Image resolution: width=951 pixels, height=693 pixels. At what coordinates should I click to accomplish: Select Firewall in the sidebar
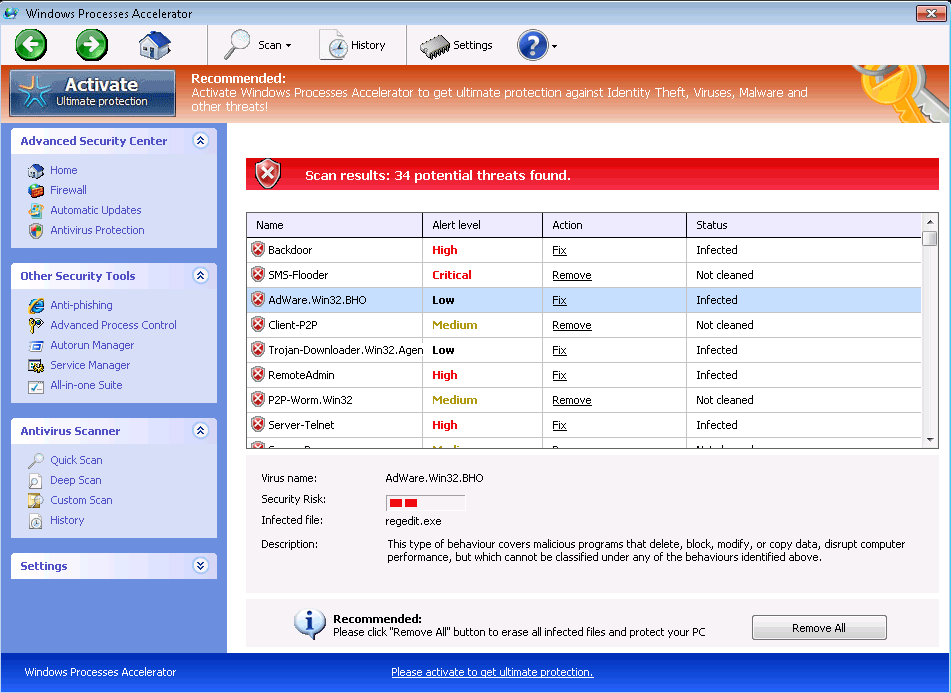click(68, 190)
